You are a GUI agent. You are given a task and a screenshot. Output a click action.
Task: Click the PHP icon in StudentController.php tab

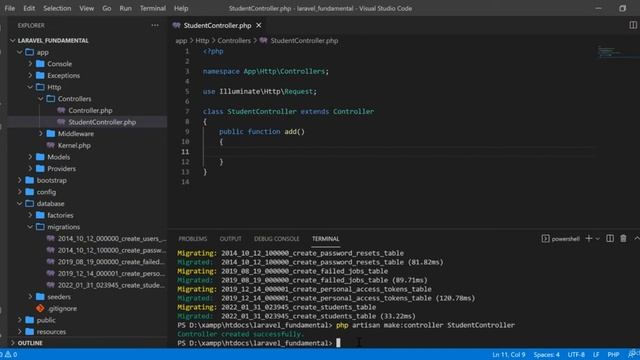coord(176,25)
